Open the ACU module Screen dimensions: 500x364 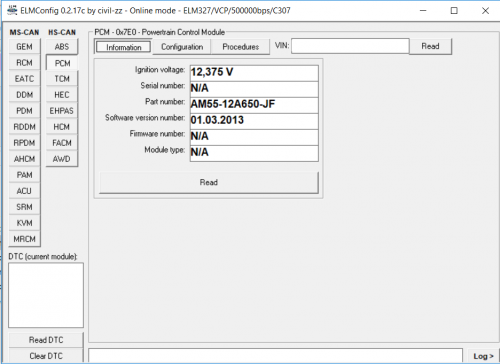pos(25,191)
